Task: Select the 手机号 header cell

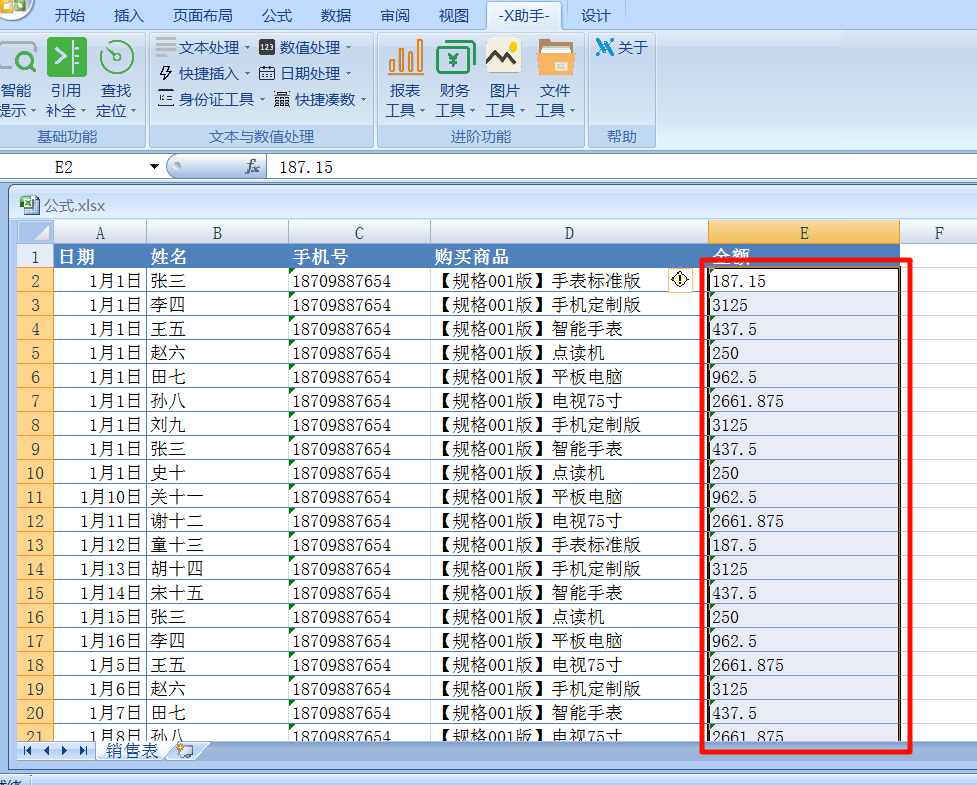Action: 359,256
